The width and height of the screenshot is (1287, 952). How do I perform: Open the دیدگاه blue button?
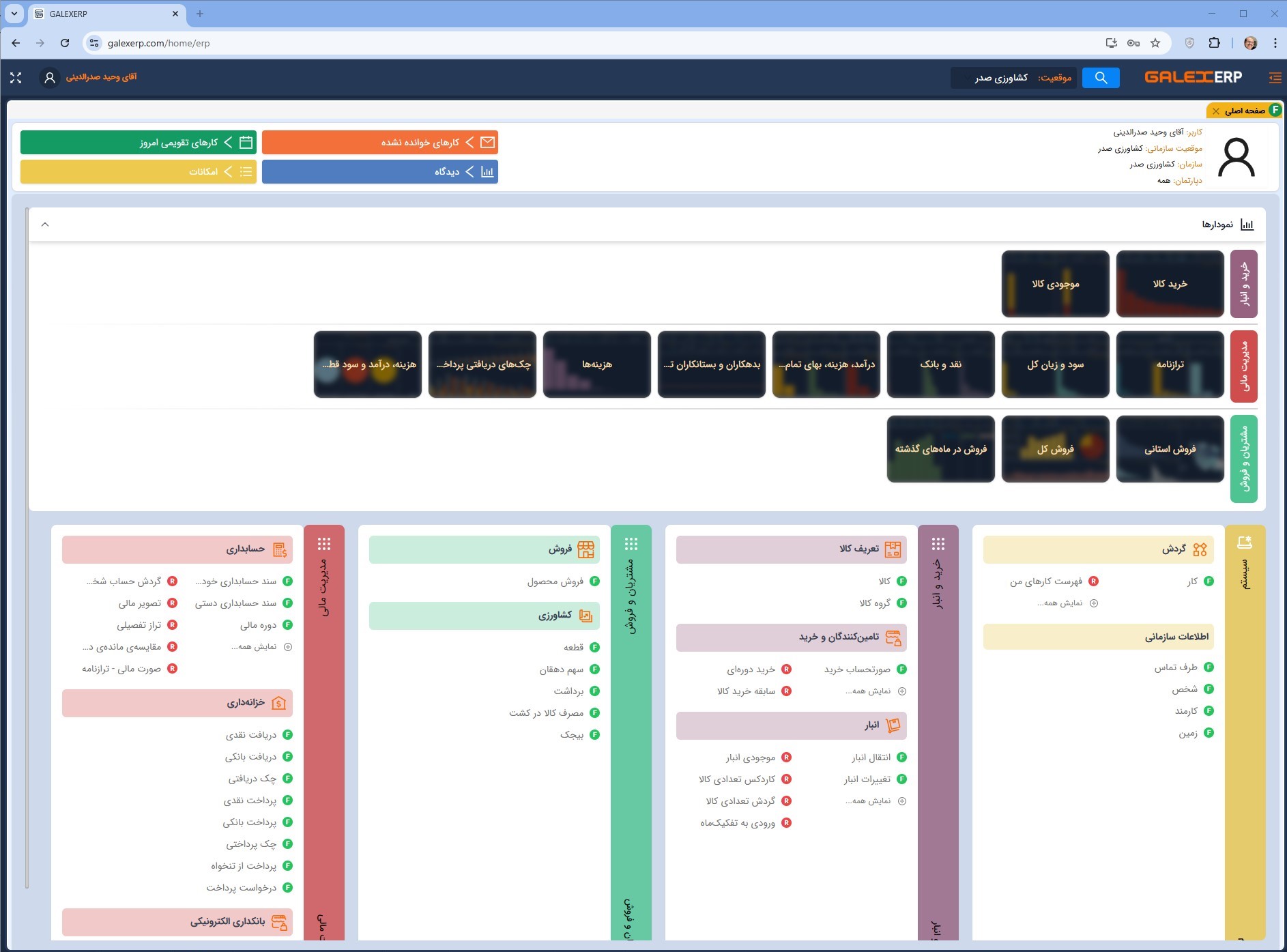pyautogui.click(x=380, y=171)
